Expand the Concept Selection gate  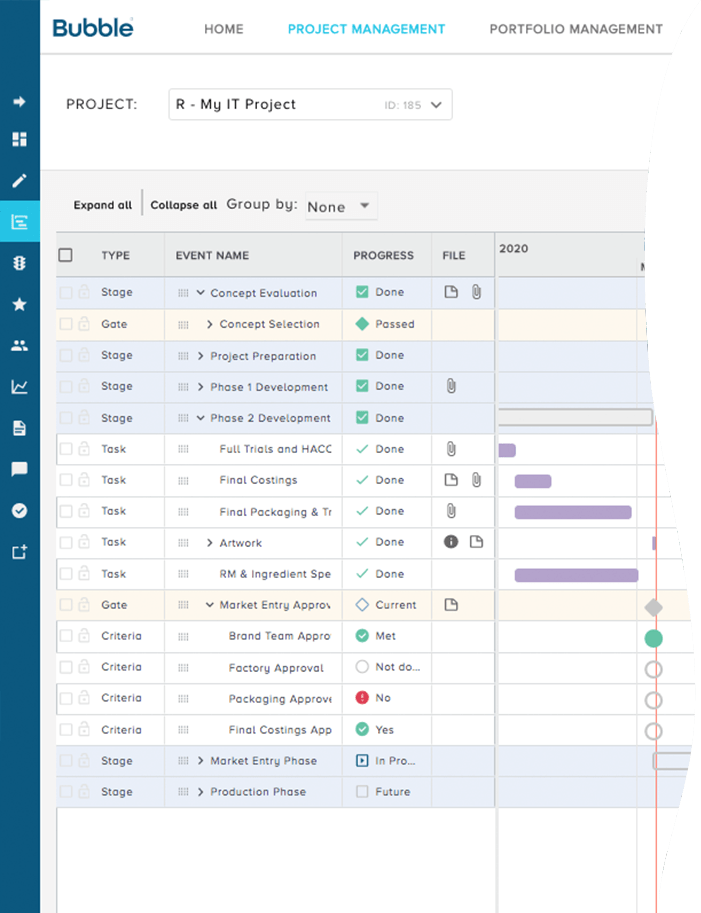[210, 324]
